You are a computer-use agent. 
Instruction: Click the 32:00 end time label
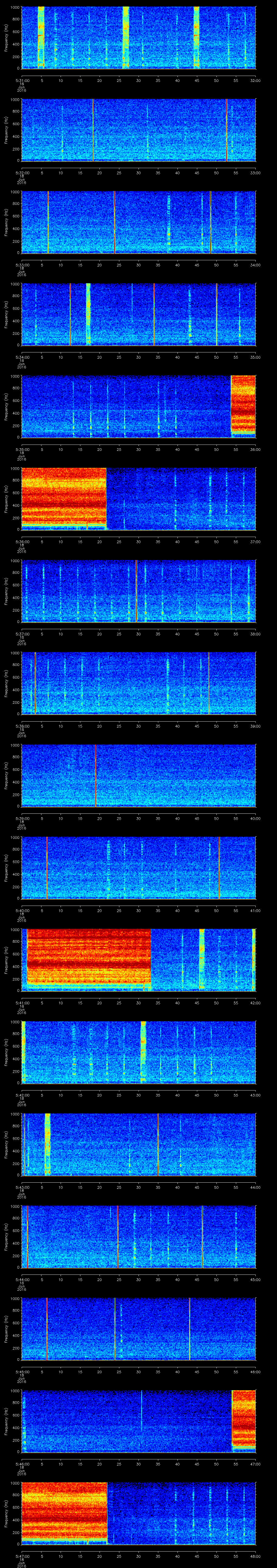click(255, 80)
